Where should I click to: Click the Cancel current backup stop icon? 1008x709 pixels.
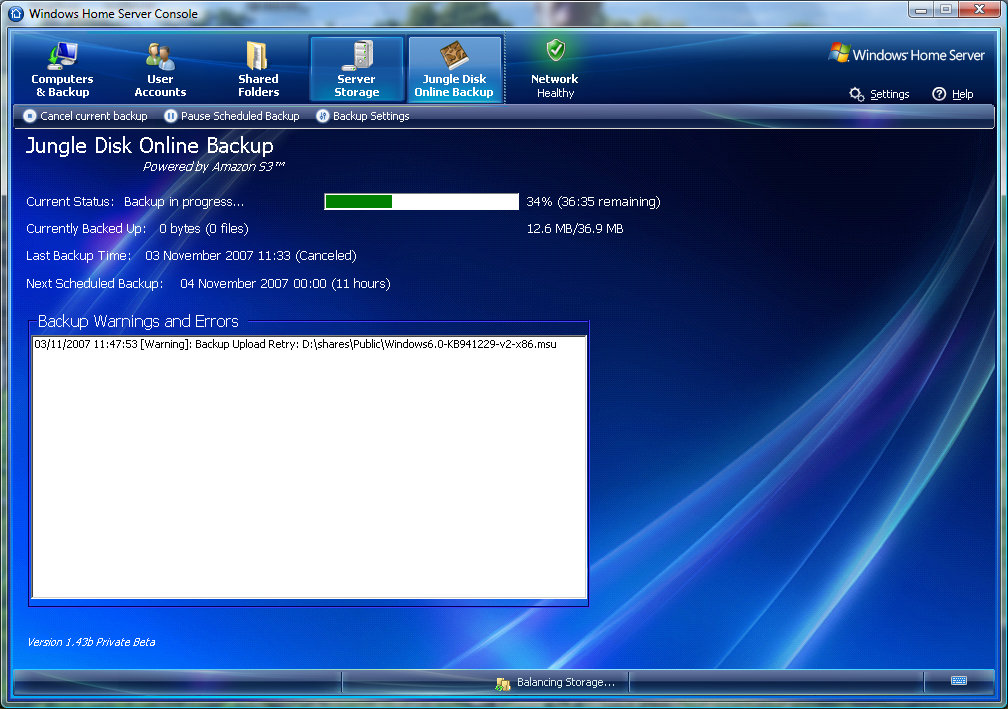[x=30, y=116]
